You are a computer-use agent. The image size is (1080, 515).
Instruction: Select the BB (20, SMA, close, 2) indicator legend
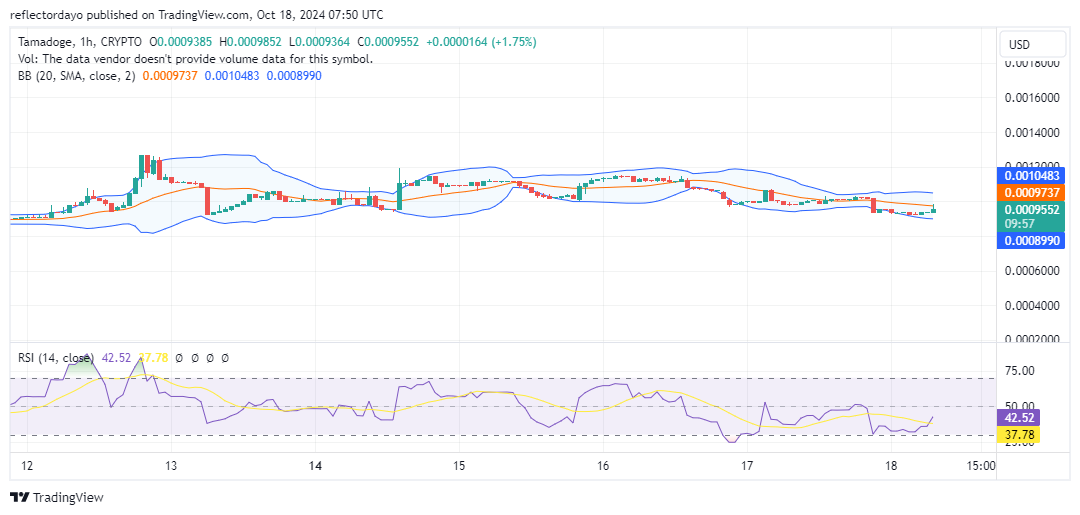click(x=77, y=76)
